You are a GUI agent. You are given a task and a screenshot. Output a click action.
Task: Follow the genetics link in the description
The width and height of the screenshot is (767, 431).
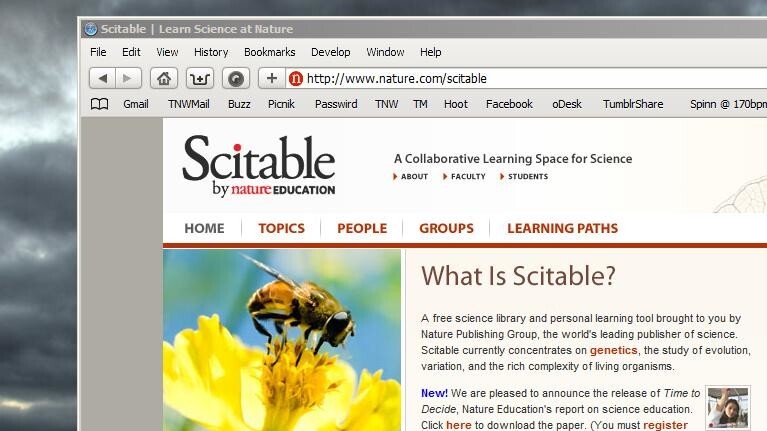613,350
